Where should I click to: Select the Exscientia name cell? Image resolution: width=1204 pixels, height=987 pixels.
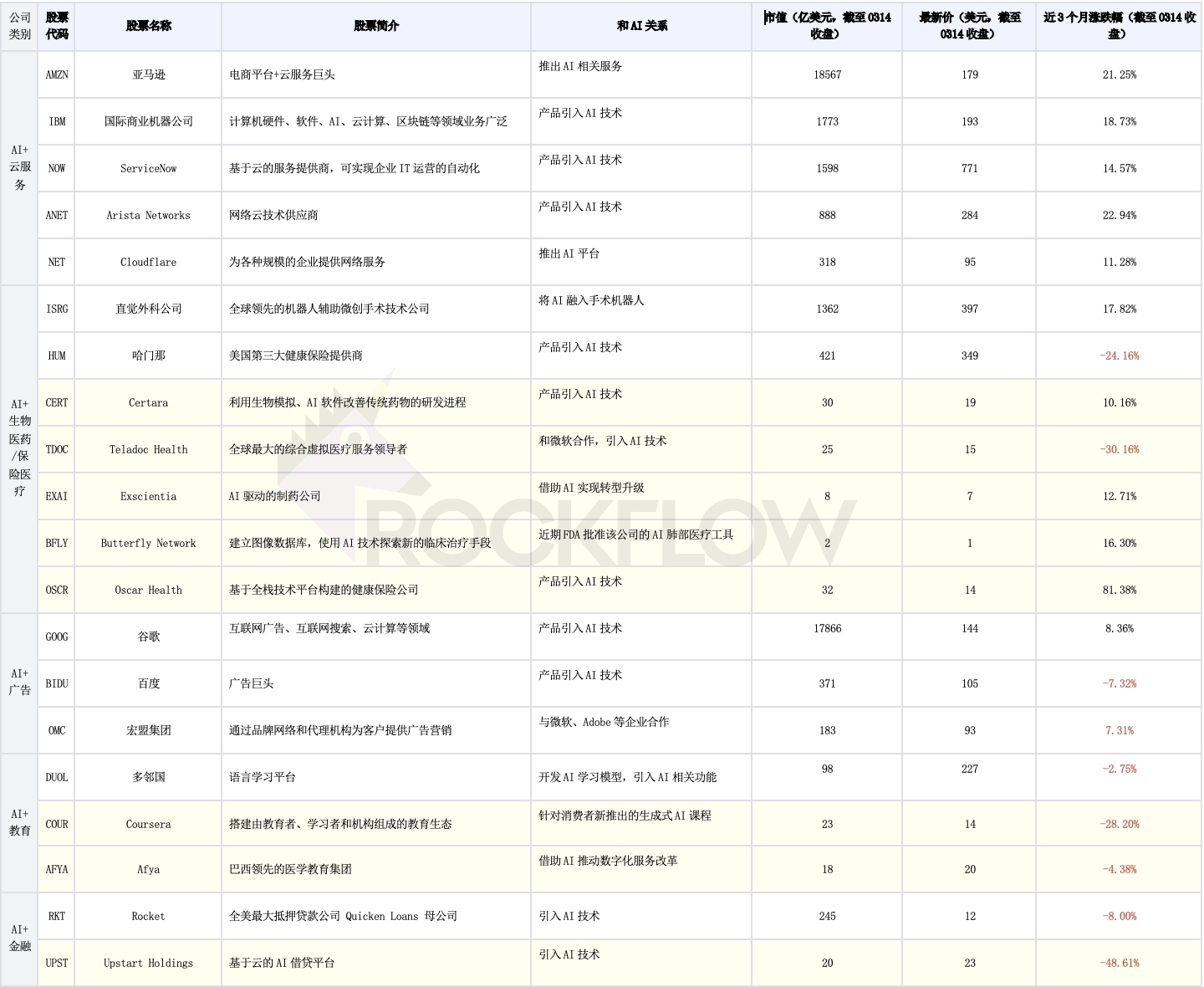click(148, 496)
